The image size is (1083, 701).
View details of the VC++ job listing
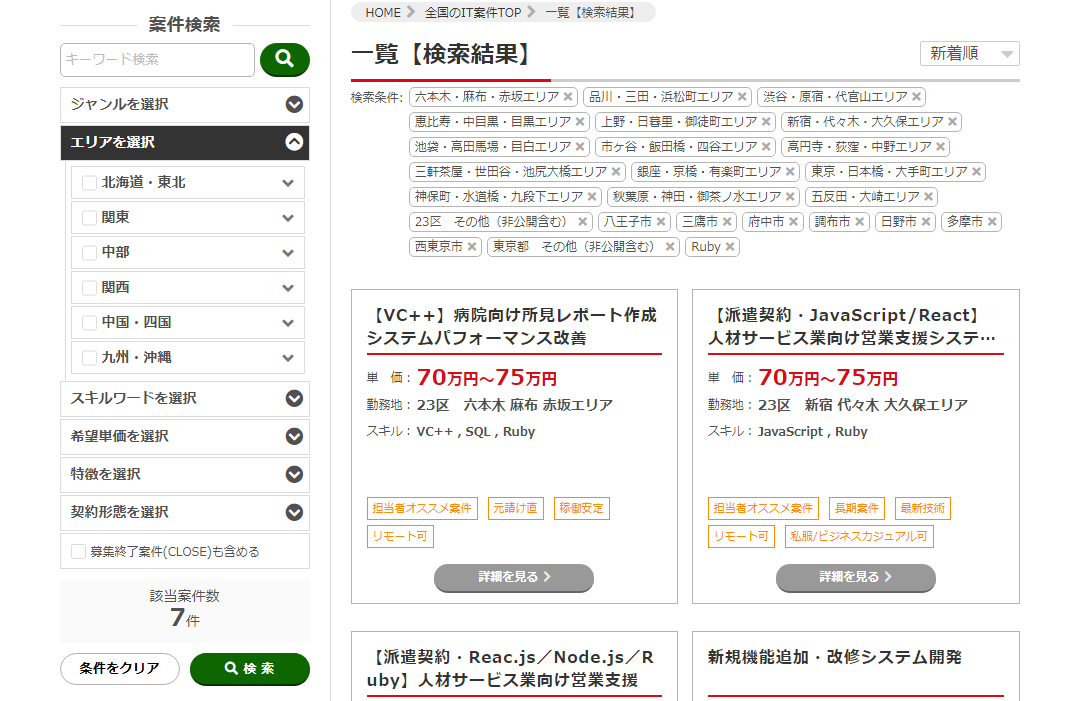514,577
